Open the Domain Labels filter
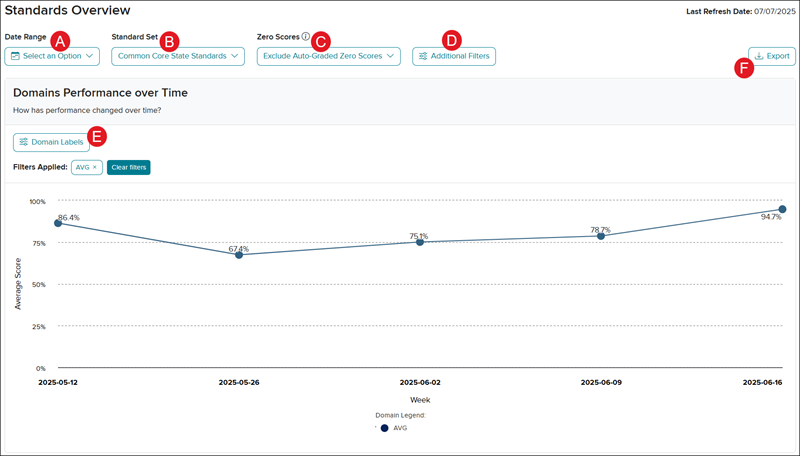Image resolution: width=800 pixels, height=456 pixels. 51,142
